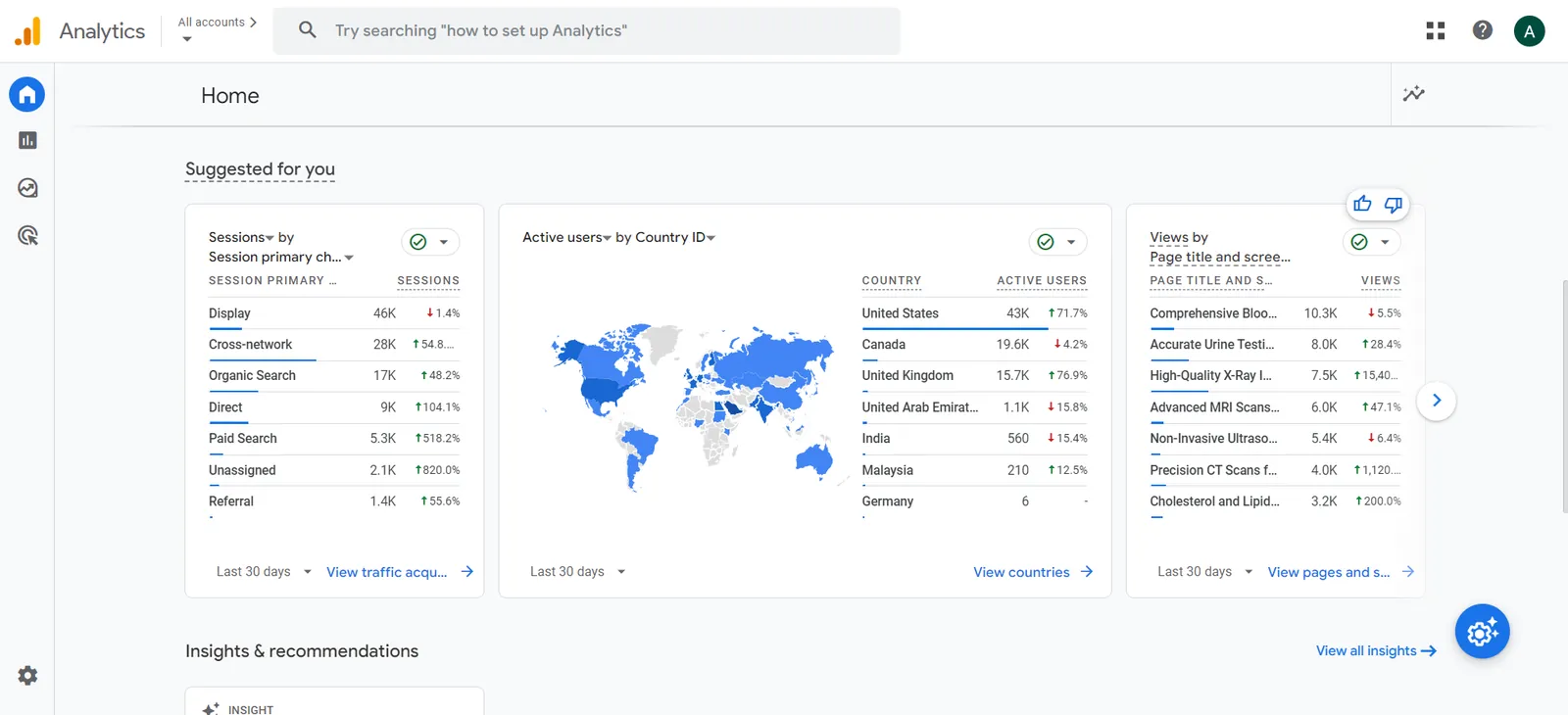
Task: Open Last 30 days dropdown in Views card
Action: click(1204, 572)
